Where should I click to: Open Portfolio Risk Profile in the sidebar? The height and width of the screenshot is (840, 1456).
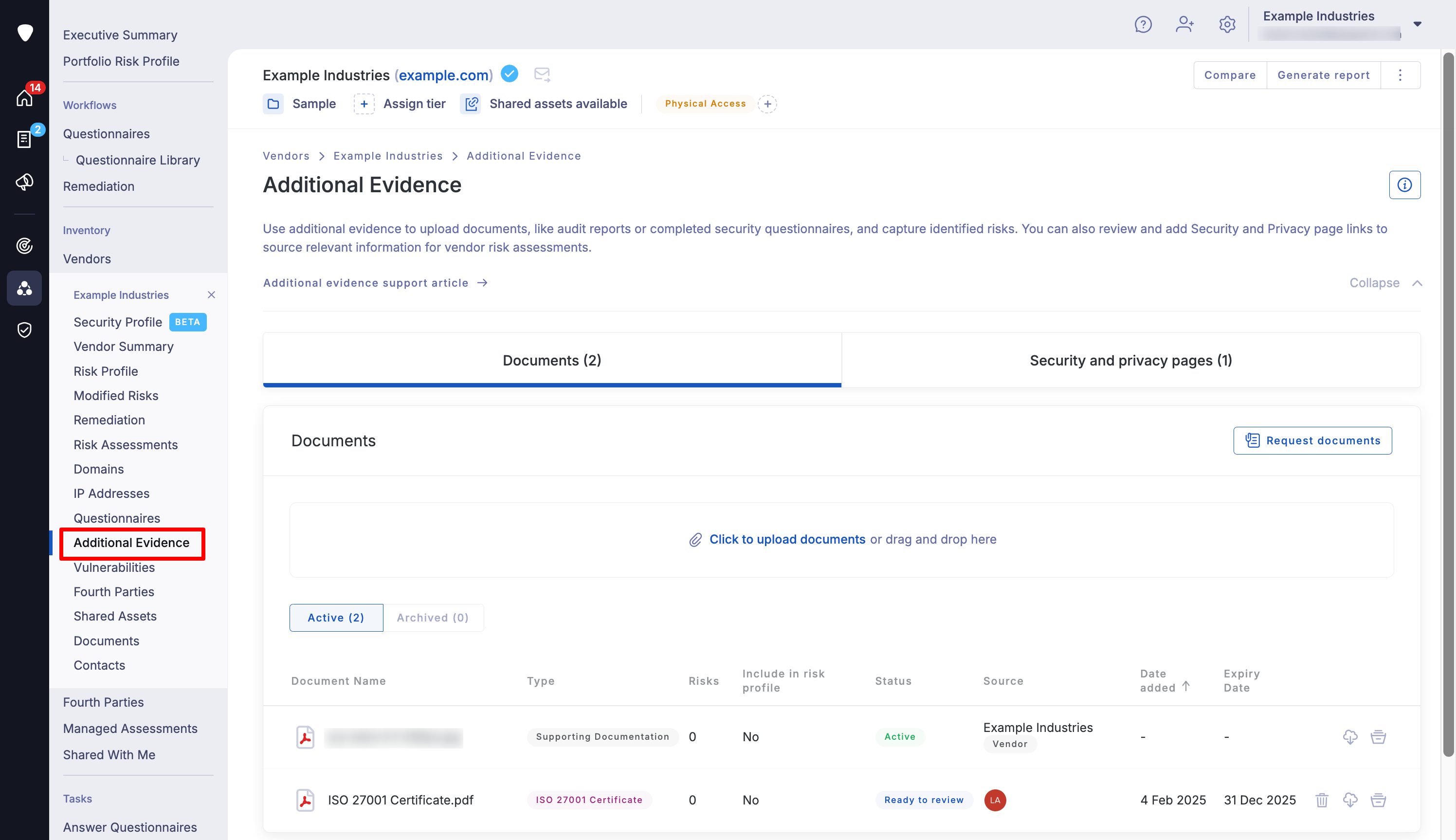pos(121,61)
